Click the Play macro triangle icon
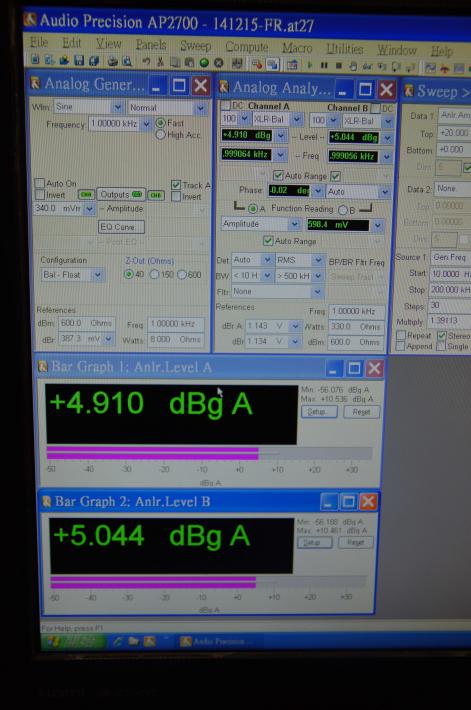The image size is (471, 710). coord(310,65)
